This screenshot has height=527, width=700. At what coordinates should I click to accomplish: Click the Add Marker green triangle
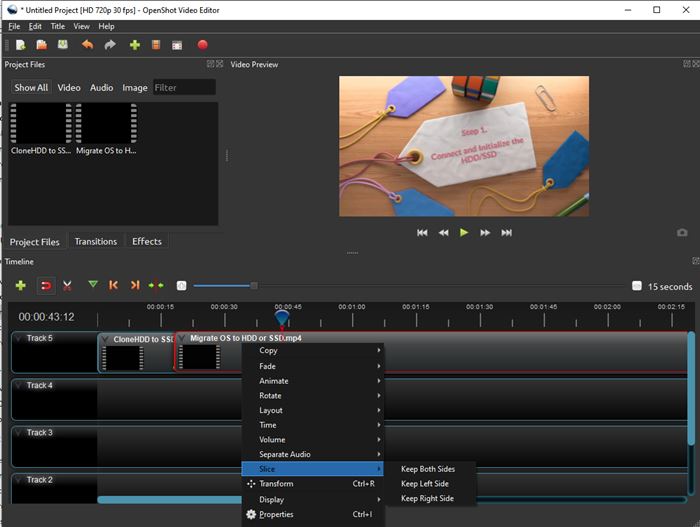coord(93,286)
